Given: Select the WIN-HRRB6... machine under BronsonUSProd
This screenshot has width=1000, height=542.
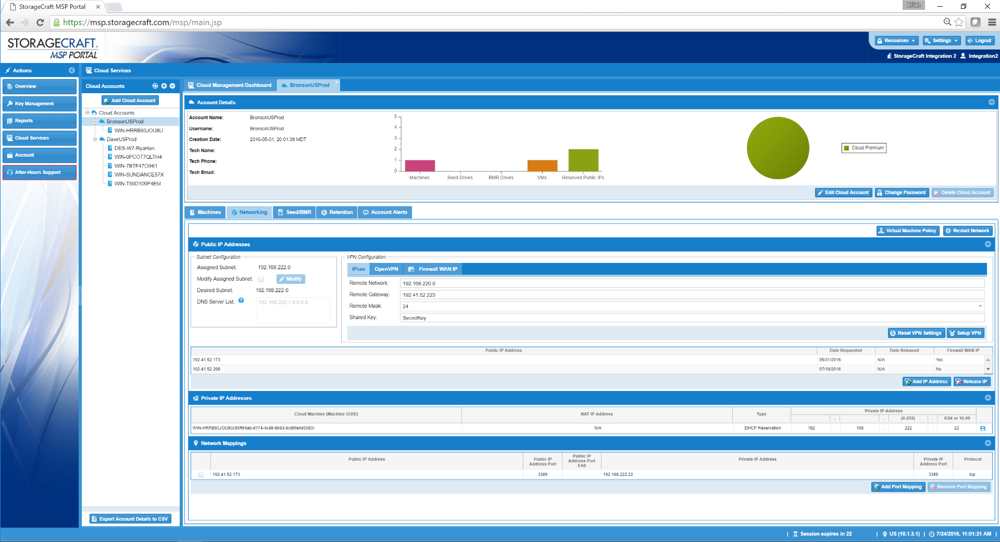Looking at the screenshot, I should [138, 130].
